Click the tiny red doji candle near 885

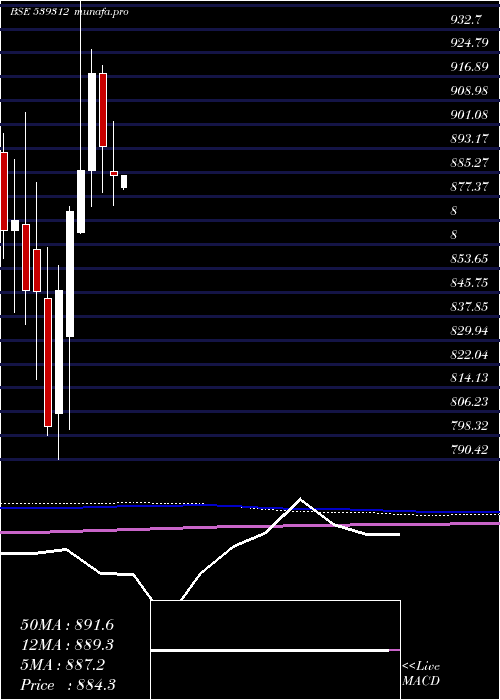pyautogui.click(x=114, y=173)
